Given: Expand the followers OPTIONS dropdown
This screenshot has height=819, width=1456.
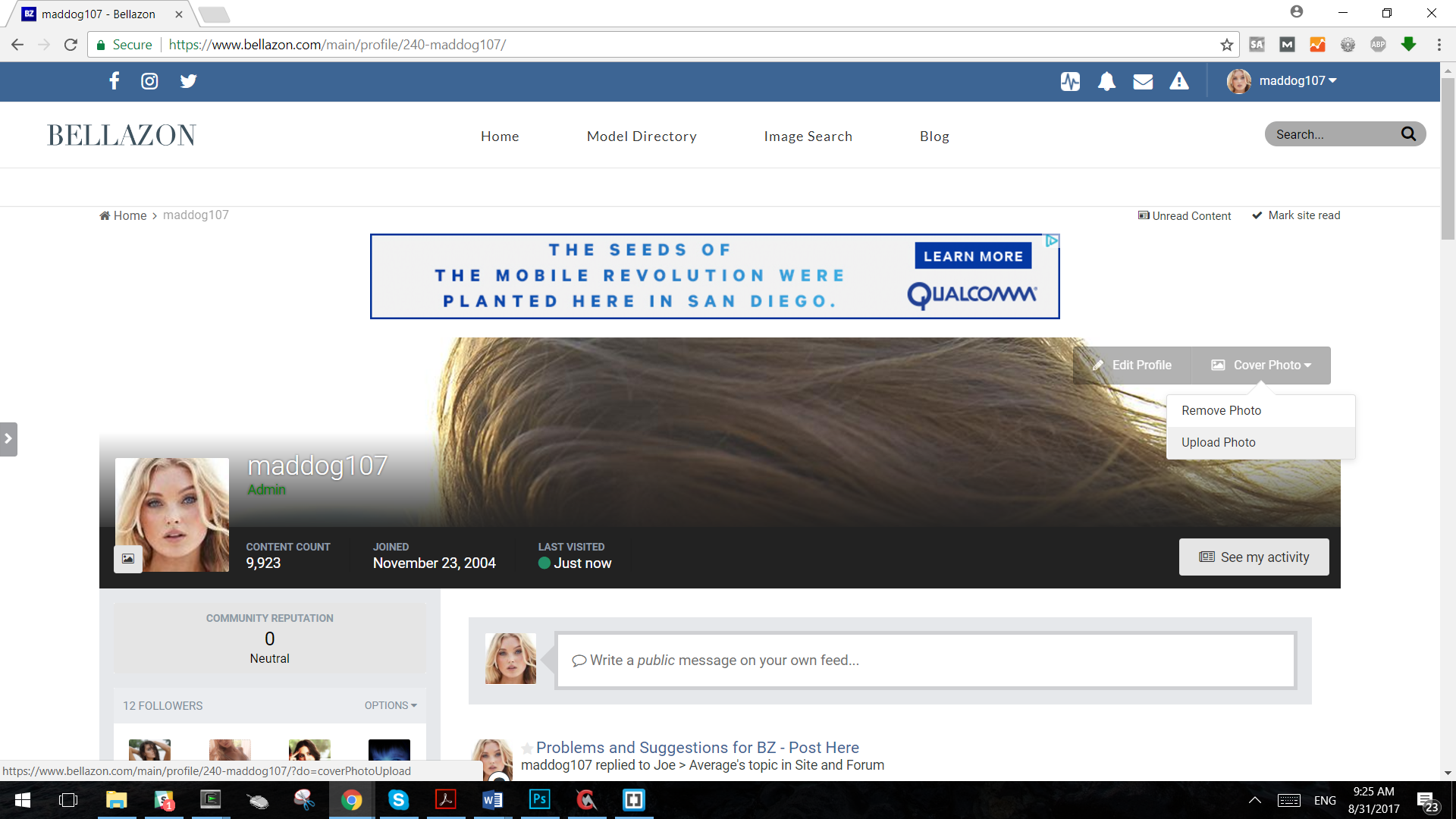Looking at the screenshot, I should tap(391, 705).
